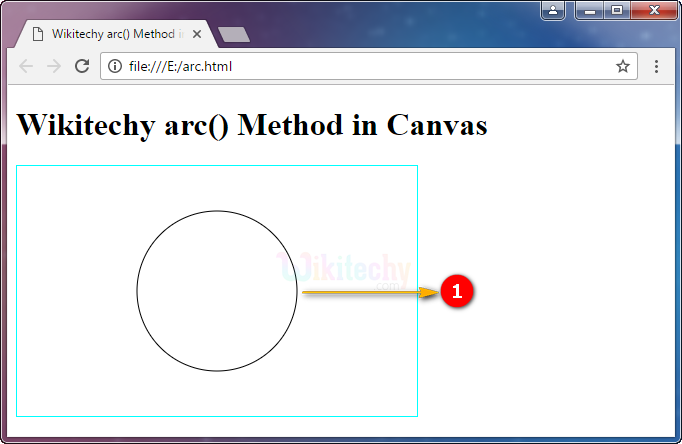Close the Chrome window
682x444 pixels.
[x=651, y=10]
